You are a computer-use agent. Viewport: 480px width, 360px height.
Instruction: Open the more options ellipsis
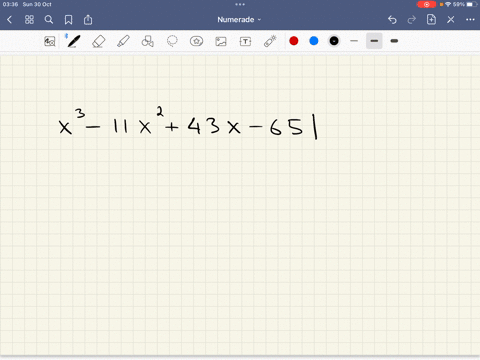point(470,20)
